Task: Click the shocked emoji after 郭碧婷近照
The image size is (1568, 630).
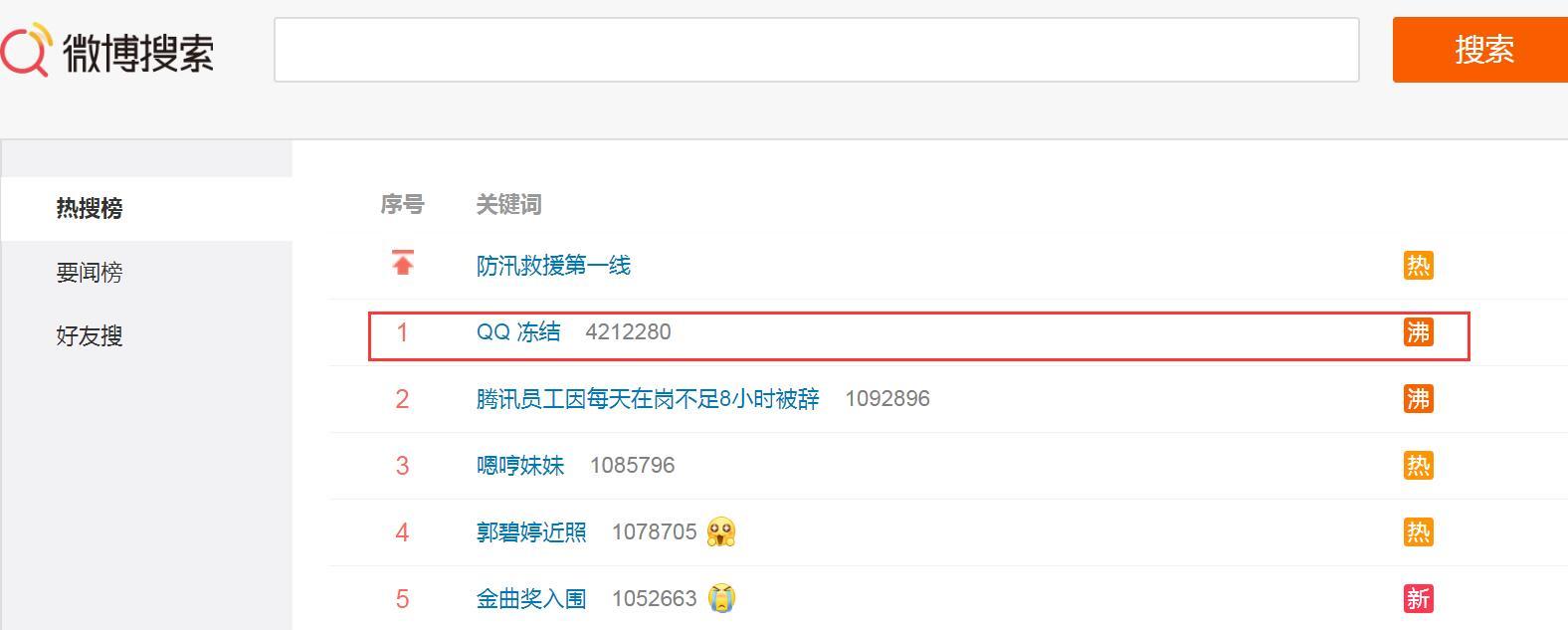Action: point(721,532)
